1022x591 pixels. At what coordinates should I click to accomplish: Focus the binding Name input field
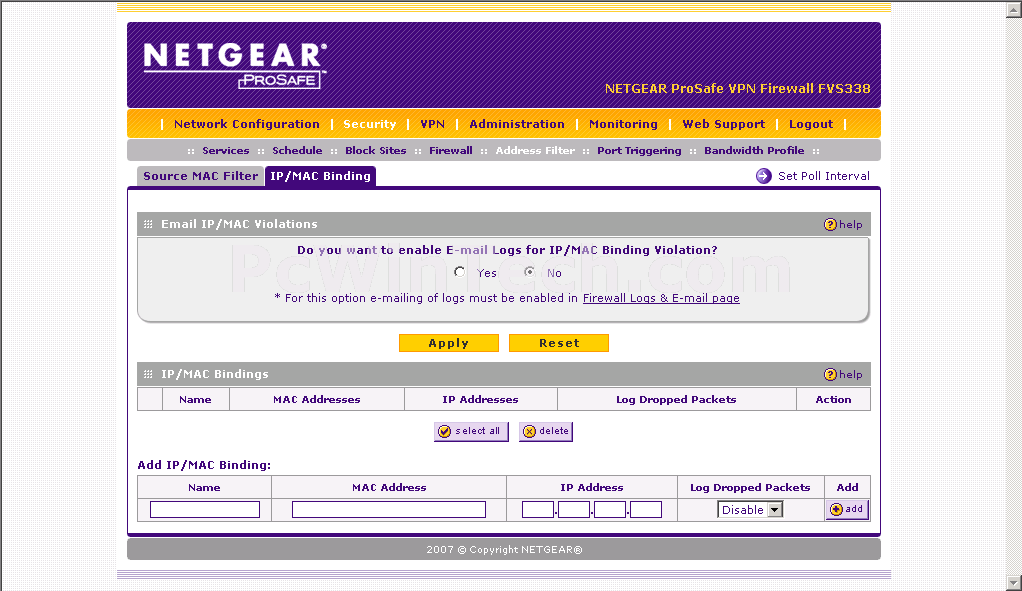pos(205,510)
